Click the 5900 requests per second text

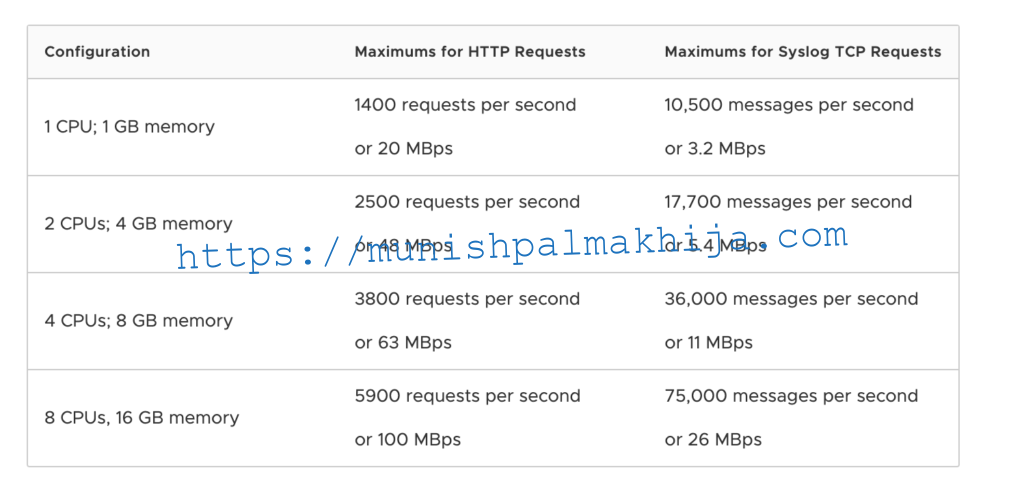coord(468,396)
